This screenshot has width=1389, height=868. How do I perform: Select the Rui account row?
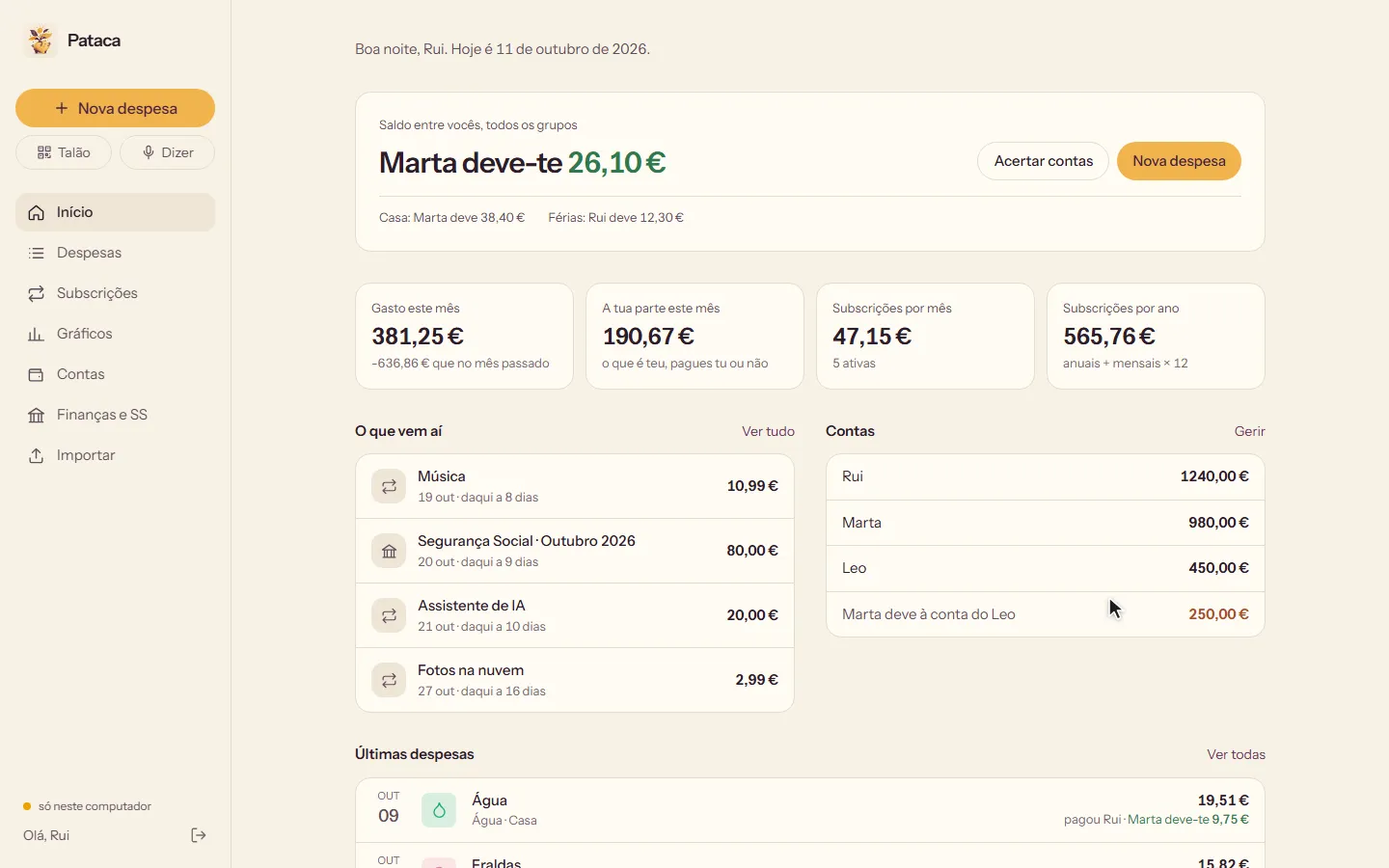[x=1046, y=476]
